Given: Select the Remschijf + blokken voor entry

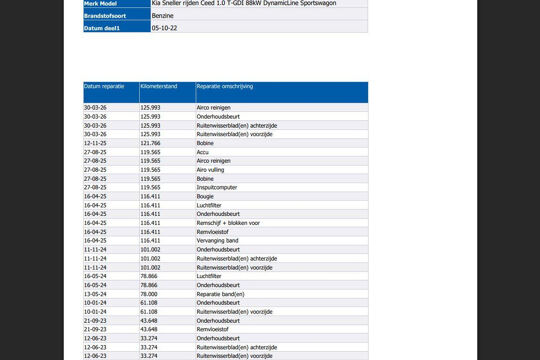Looking at the screenshot, I should pos(228,223).
